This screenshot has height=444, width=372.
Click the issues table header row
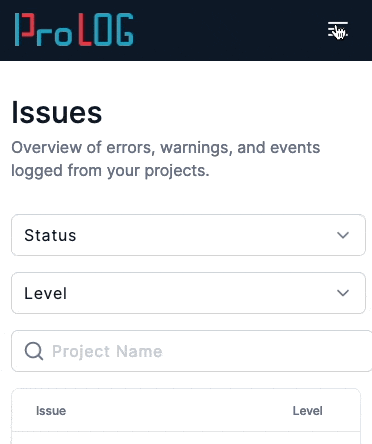click(x=186, y=410)
